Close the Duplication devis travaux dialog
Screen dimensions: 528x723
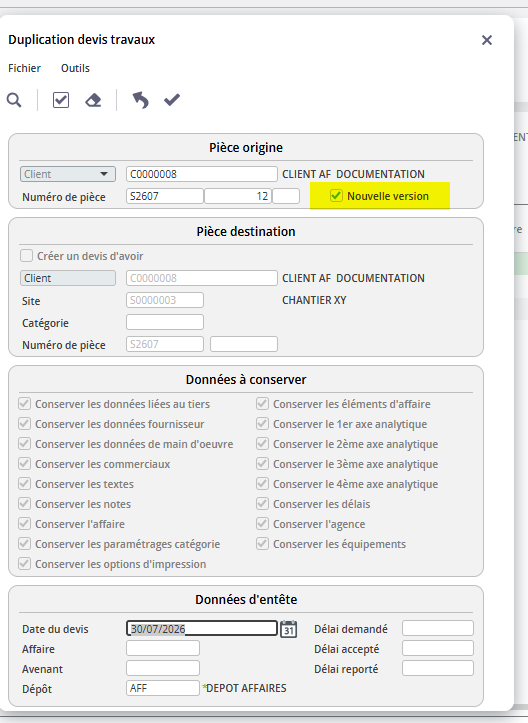click(487, 40)
